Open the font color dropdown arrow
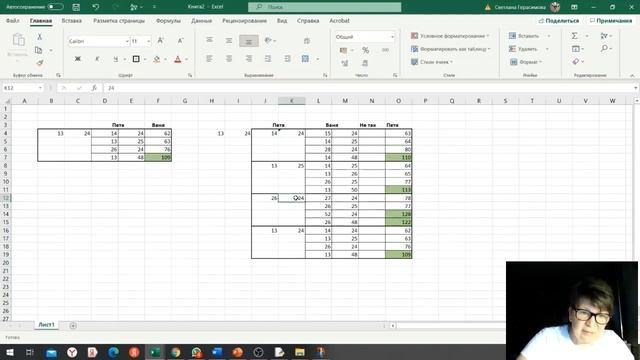The image size is (640, 360). pyautogui.click(x=187, y=60)
